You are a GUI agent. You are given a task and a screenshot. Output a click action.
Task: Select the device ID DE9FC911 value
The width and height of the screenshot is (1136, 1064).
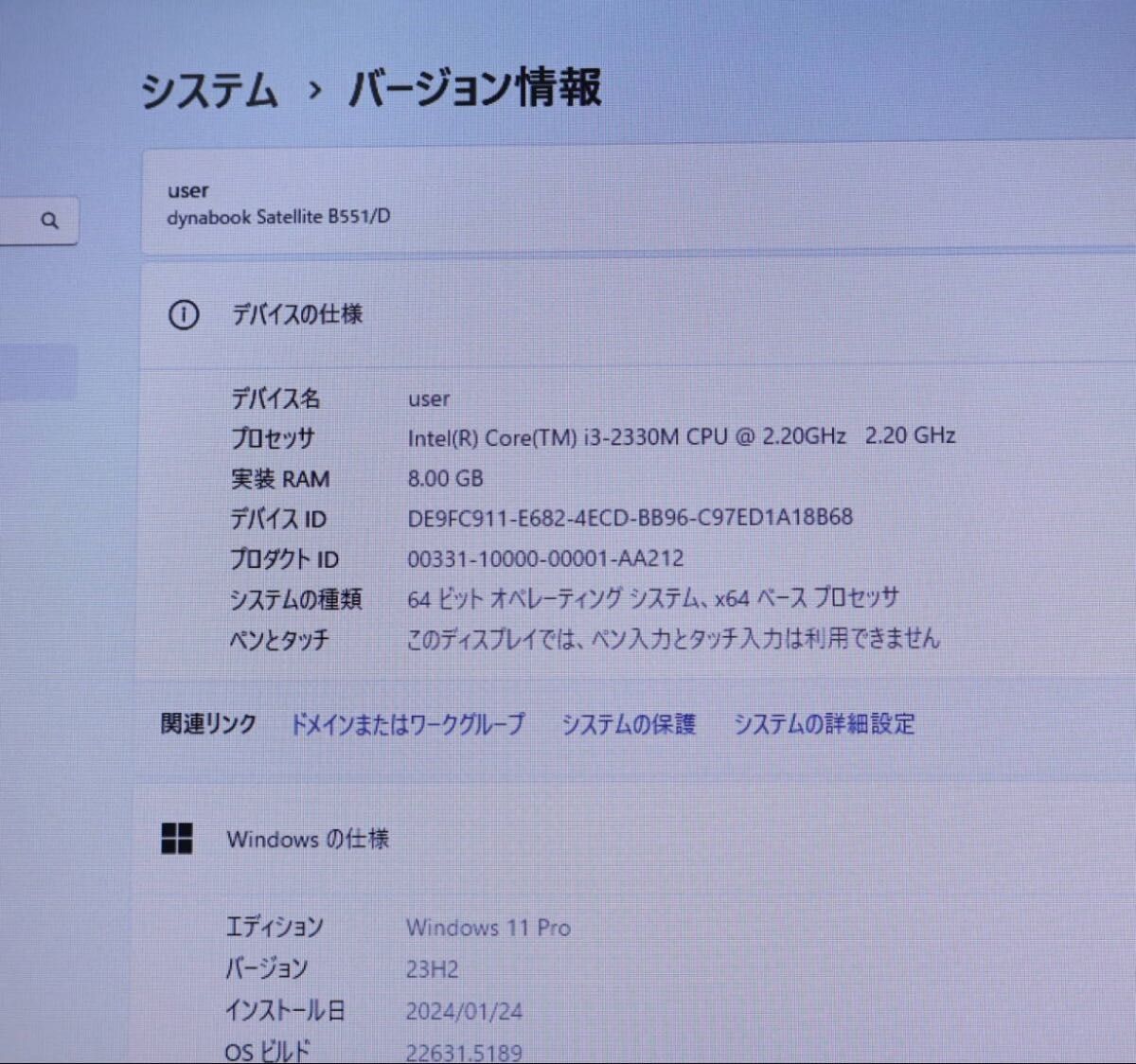pos(630,518)
